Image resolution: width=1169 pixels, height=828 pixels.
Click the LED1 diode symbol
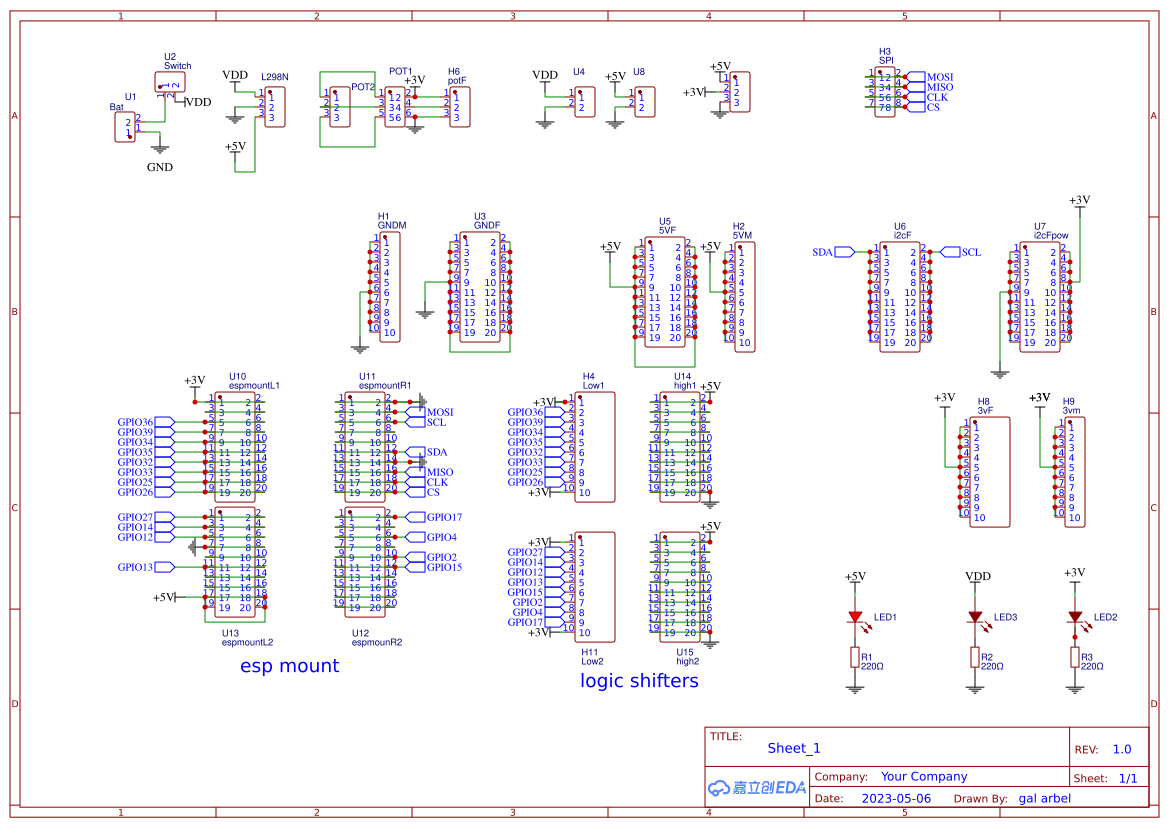[x=856, y=618]
